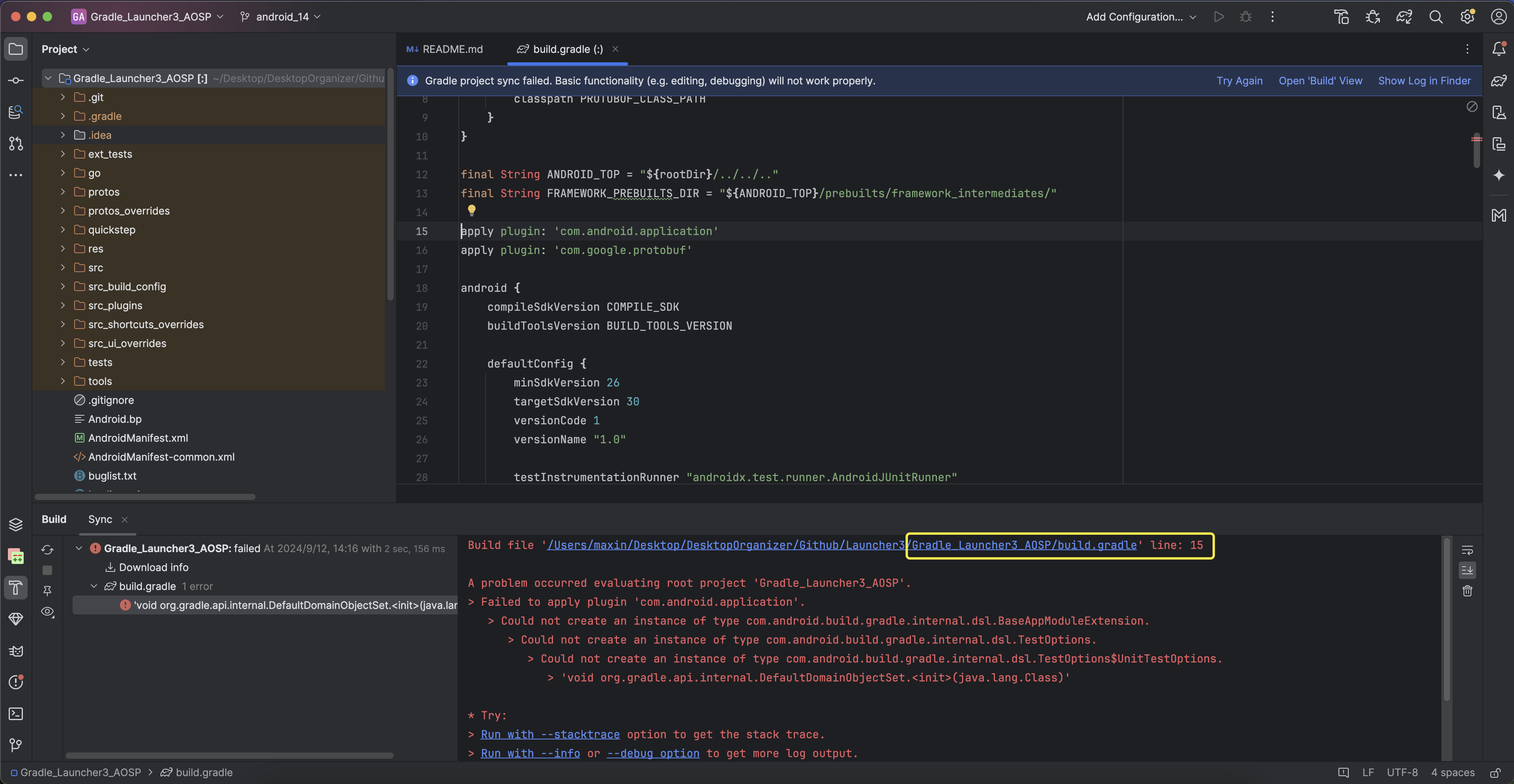Open the Project tool window icon
Viewport: 1514px width, 784px height.
(x=16, y=49)
